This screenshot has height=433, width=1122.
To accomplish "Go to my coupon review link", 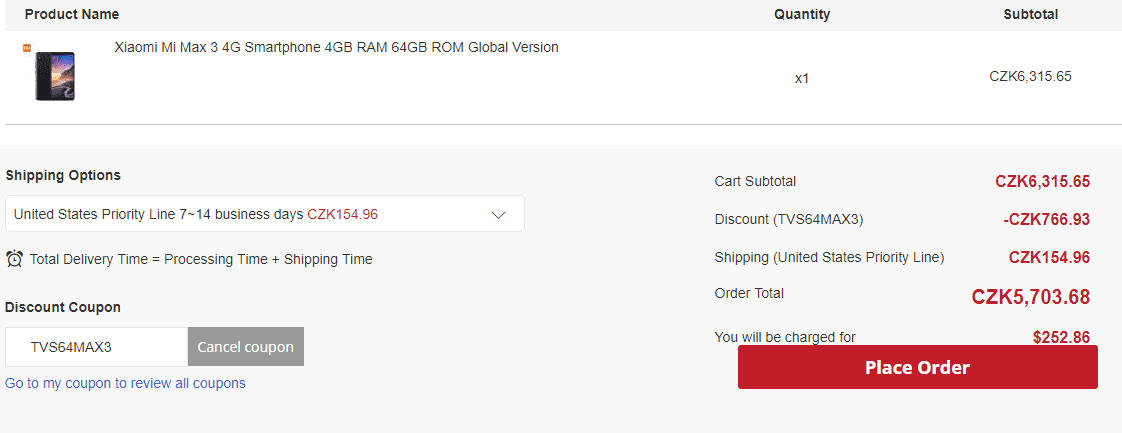I will 125,383.
